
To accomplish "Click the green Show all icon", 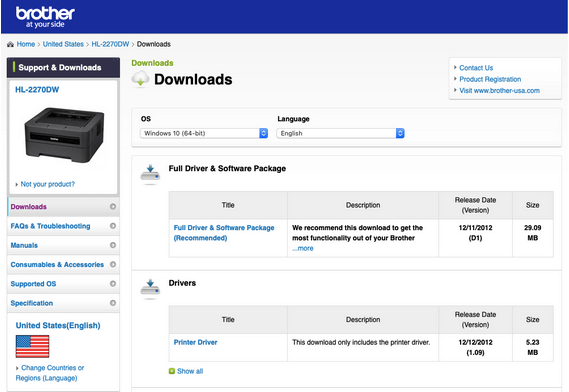I will click(172, 371).
